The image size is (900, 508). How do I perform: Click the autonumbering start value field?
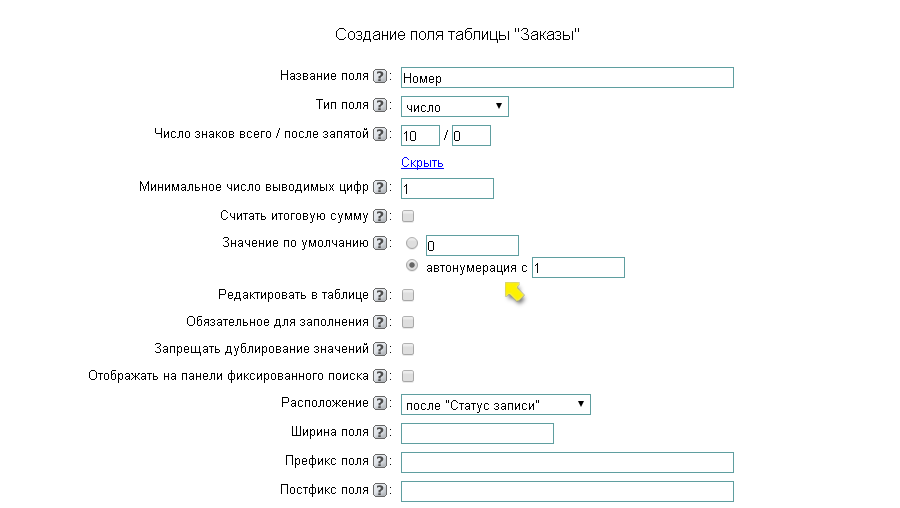(578, 267)
